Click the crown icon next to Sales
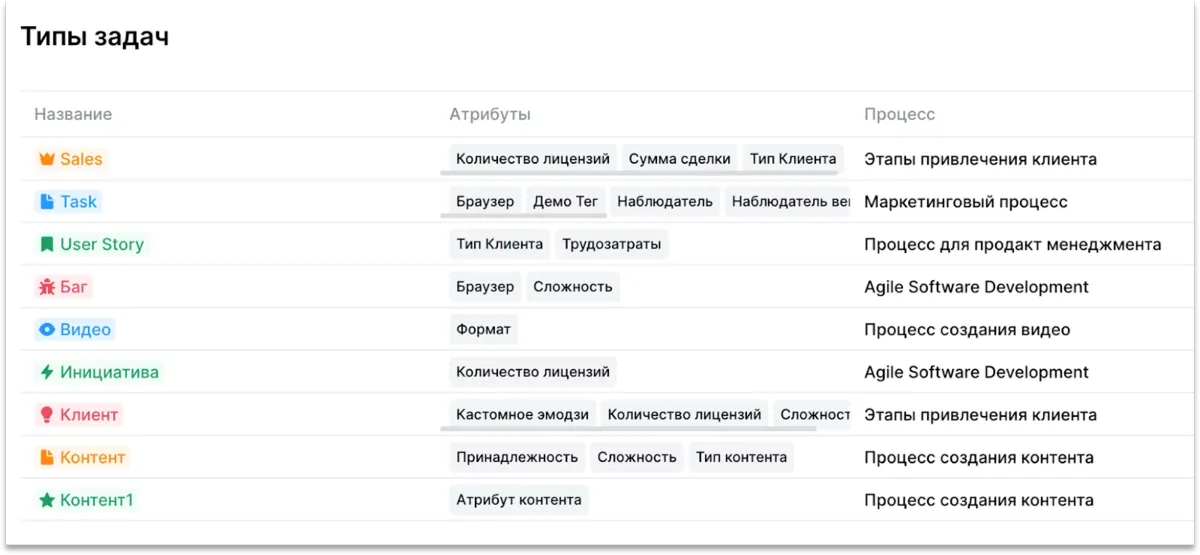This screenshot has width=1200, height=555. 46,159
